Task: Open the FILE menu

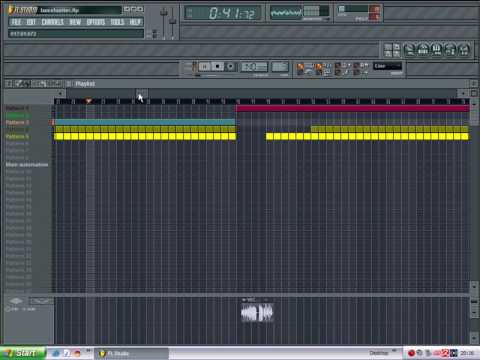Action: 16,22
